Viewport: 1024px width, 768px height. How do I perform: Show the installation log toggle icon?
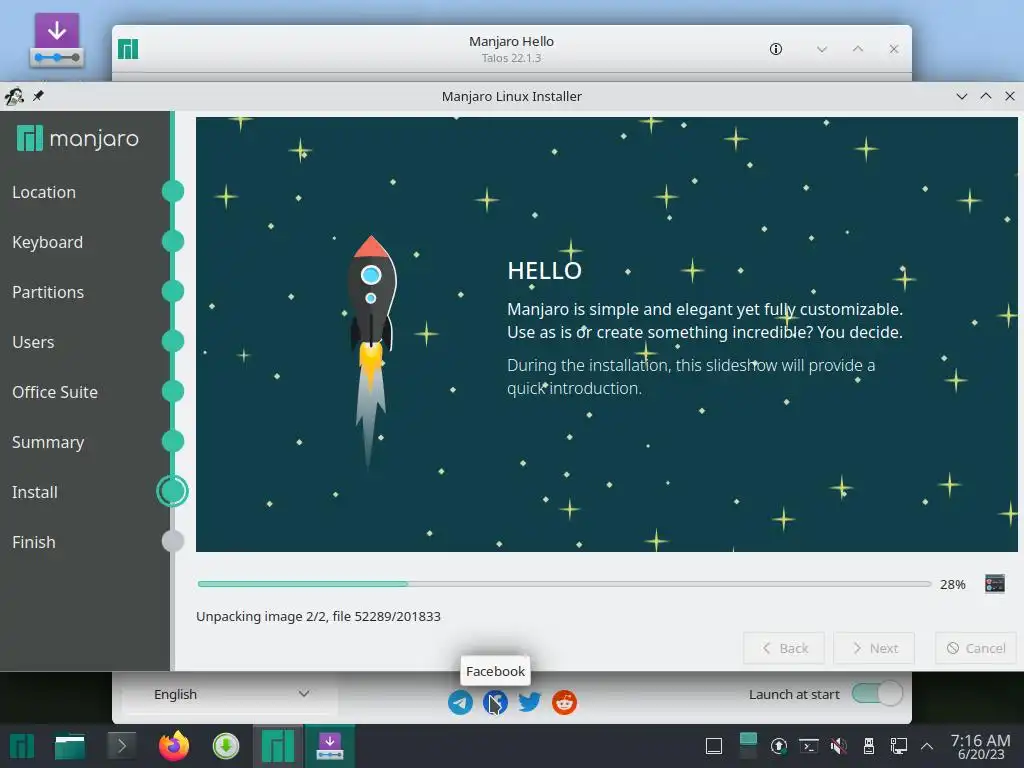(x=995, y=584)
